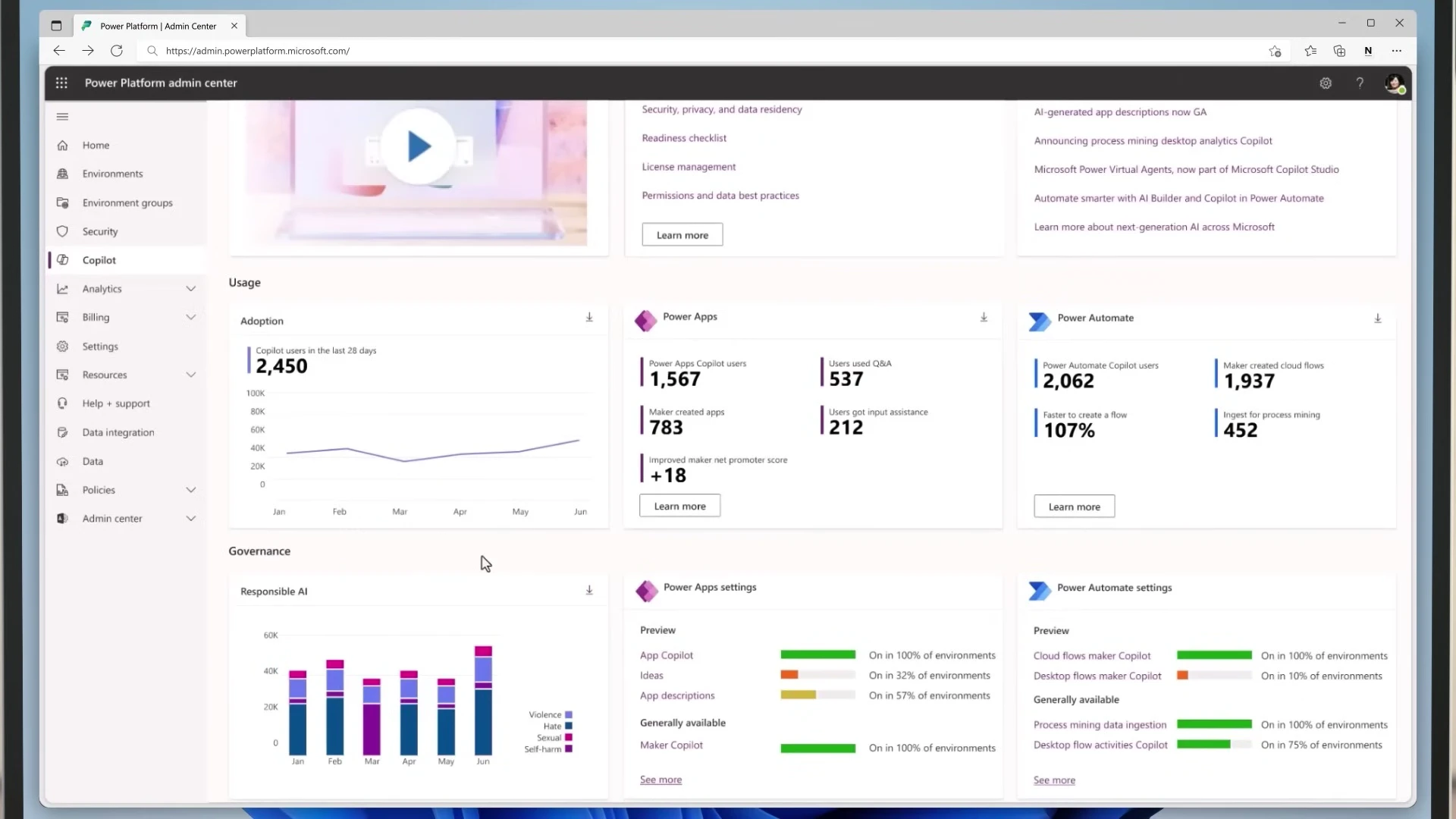The width and height of the screenshot is (1456, 819).
Task: Go forward in browser history
Action: coord(88,51)
